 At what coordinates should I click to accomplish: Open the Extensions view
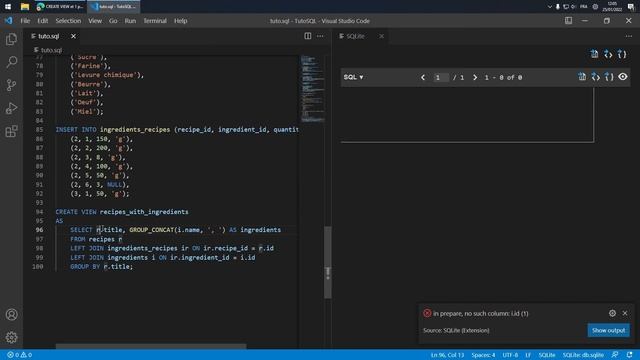tap(11, 131)
